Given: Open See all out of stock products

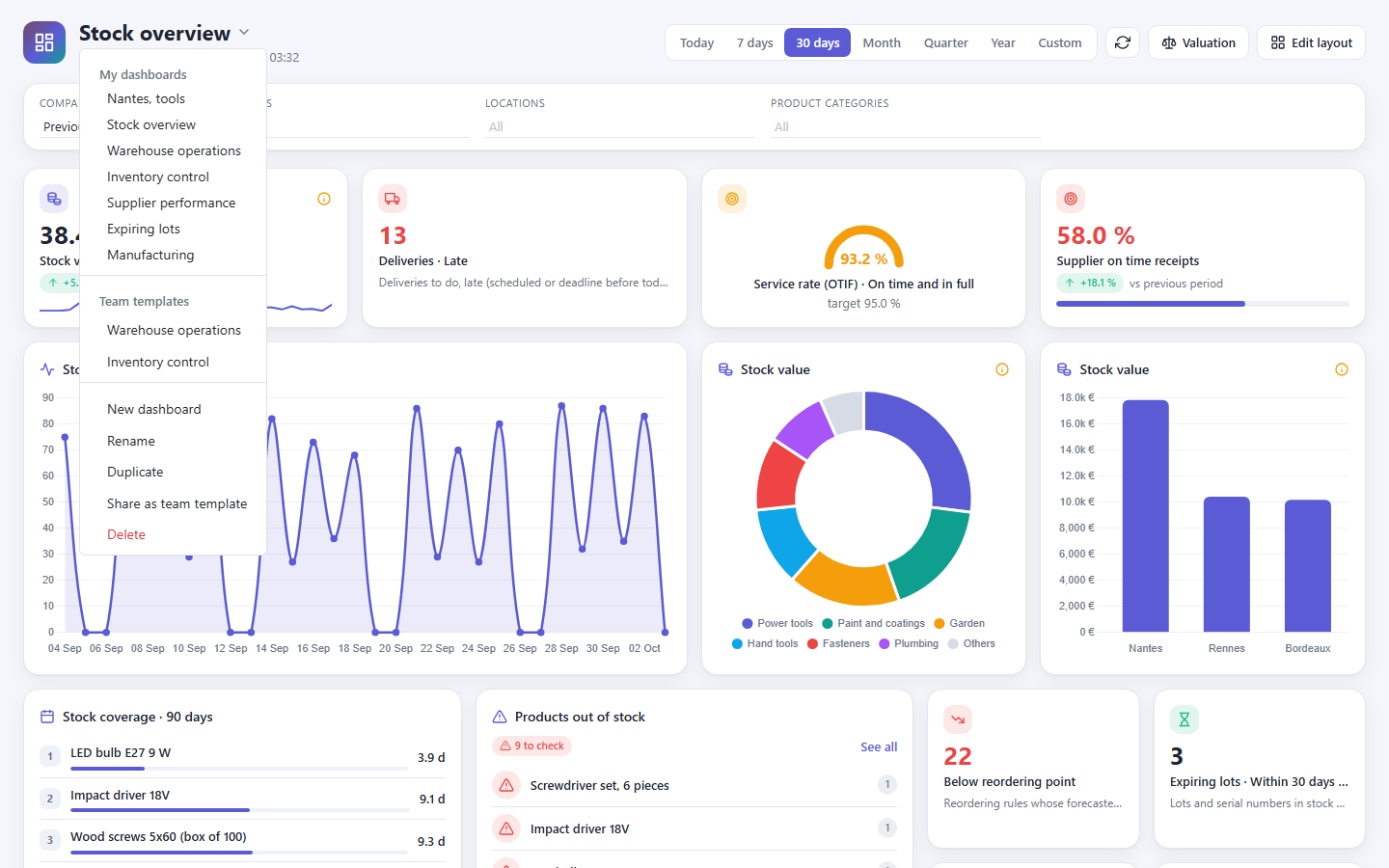Looking at the screenshot, I should pos(879,746).
